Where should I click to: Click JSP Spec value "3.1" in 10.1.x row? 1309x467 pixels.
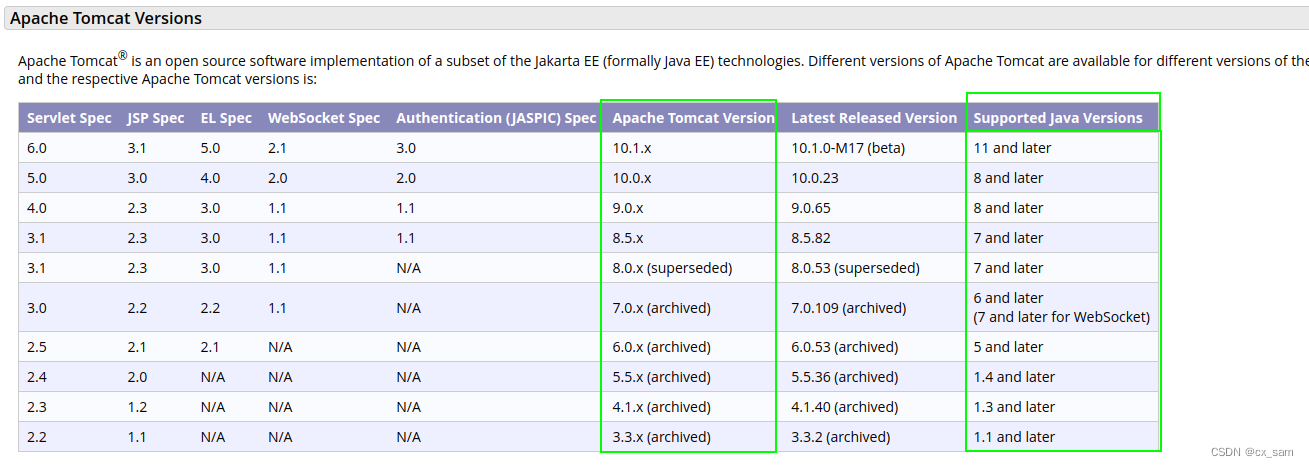pyautogui.click(x=137, y=148)
